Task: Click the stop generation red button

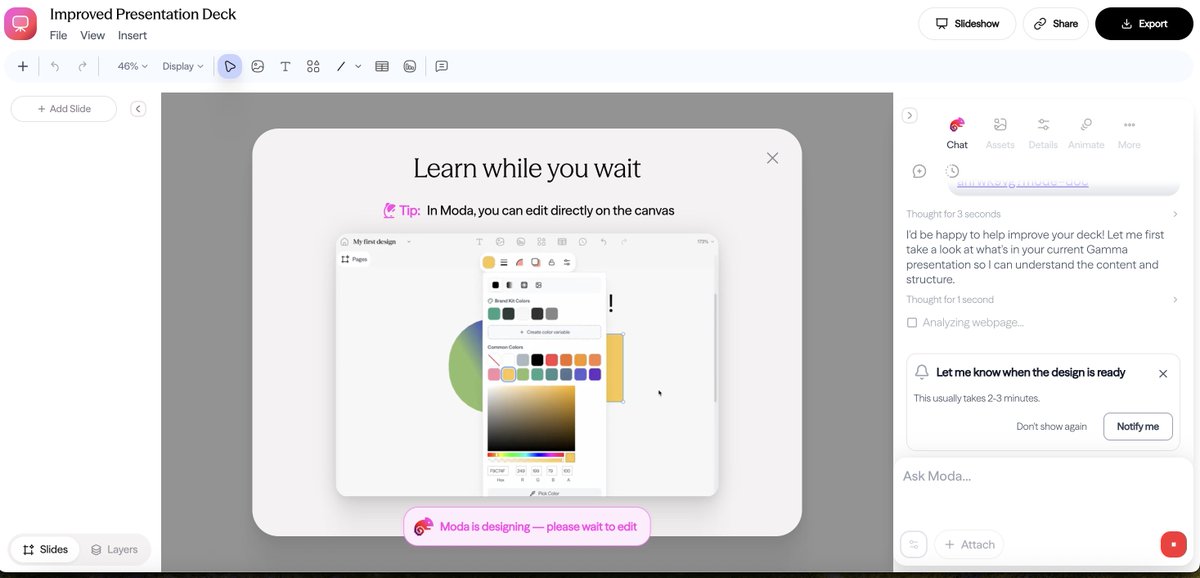Action: pyautogui.click(x=1173, y=545)
